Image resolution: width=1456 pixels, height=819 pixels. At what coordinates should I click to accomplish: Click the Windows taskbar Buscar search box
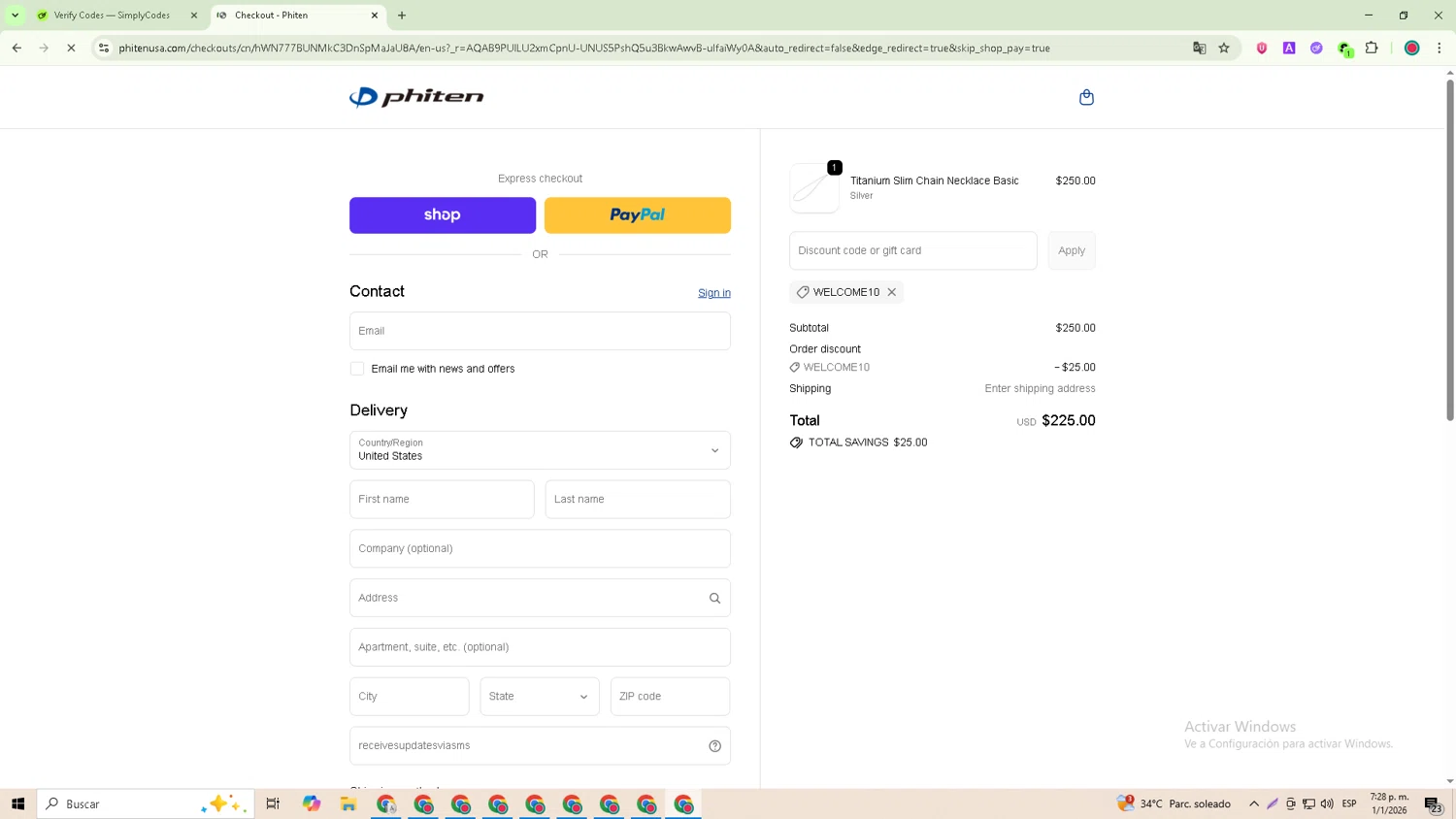point(146,803)
